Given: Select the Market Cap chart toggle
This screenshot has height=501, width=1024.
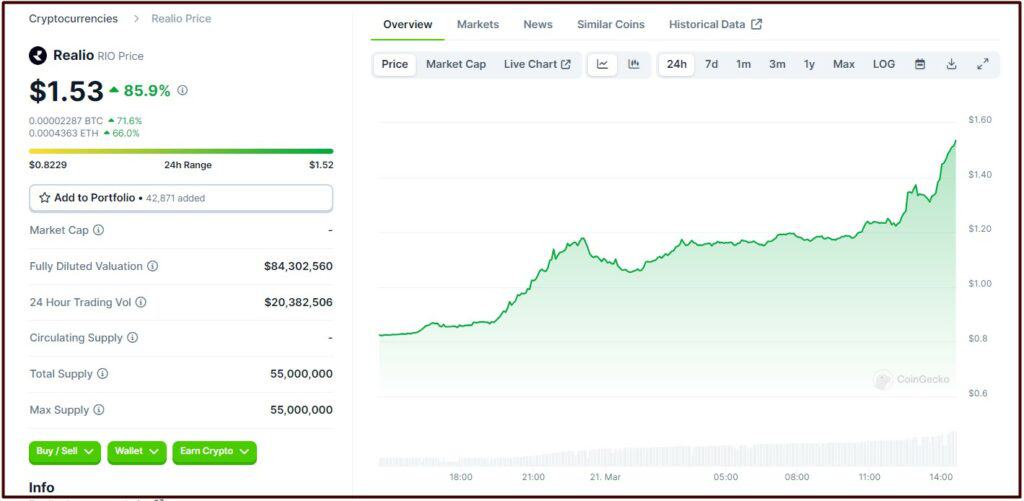Looking at the screenshot, I should point(456,64).
